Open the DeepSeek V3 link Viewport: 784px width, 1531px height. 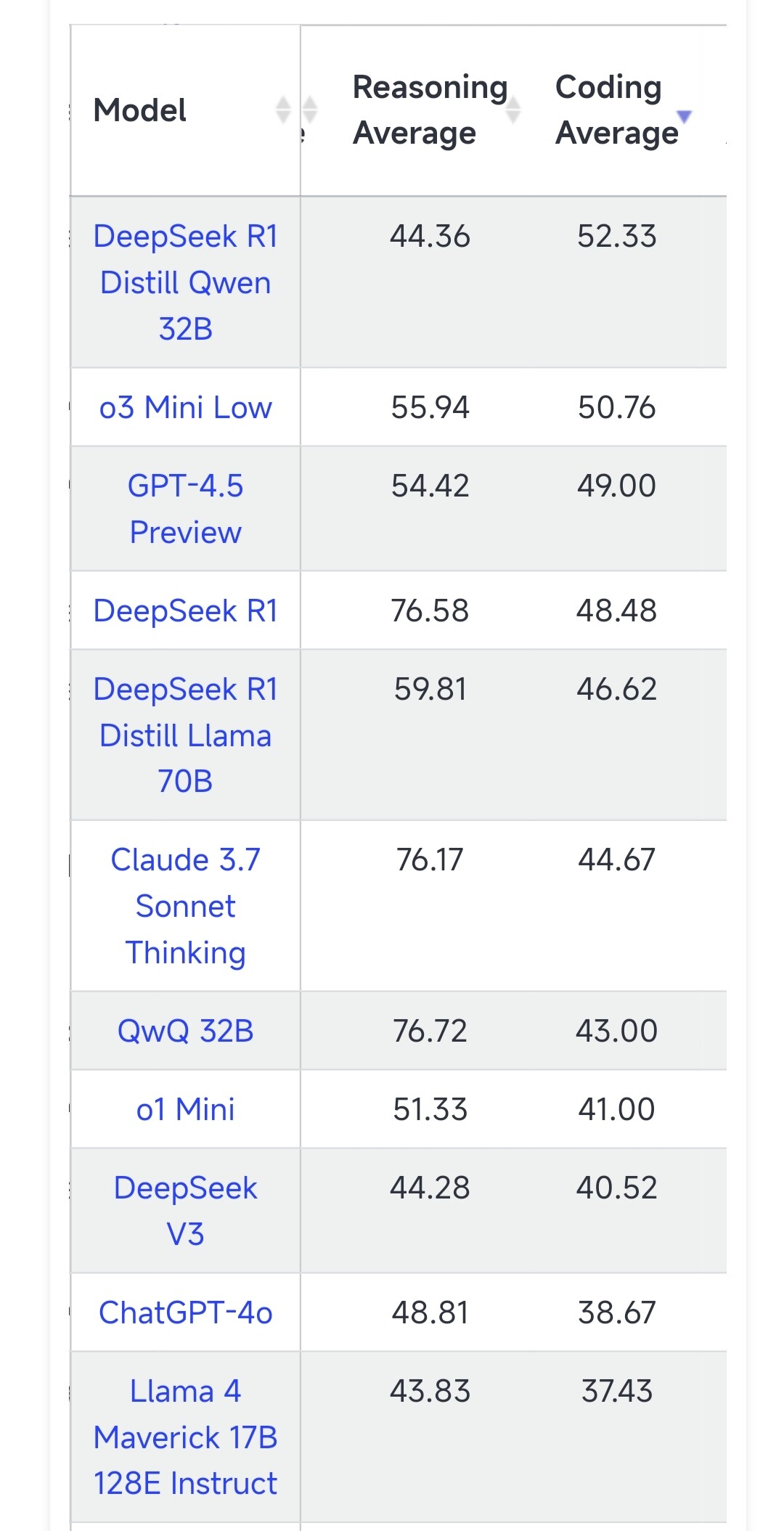pos(186,1211)
